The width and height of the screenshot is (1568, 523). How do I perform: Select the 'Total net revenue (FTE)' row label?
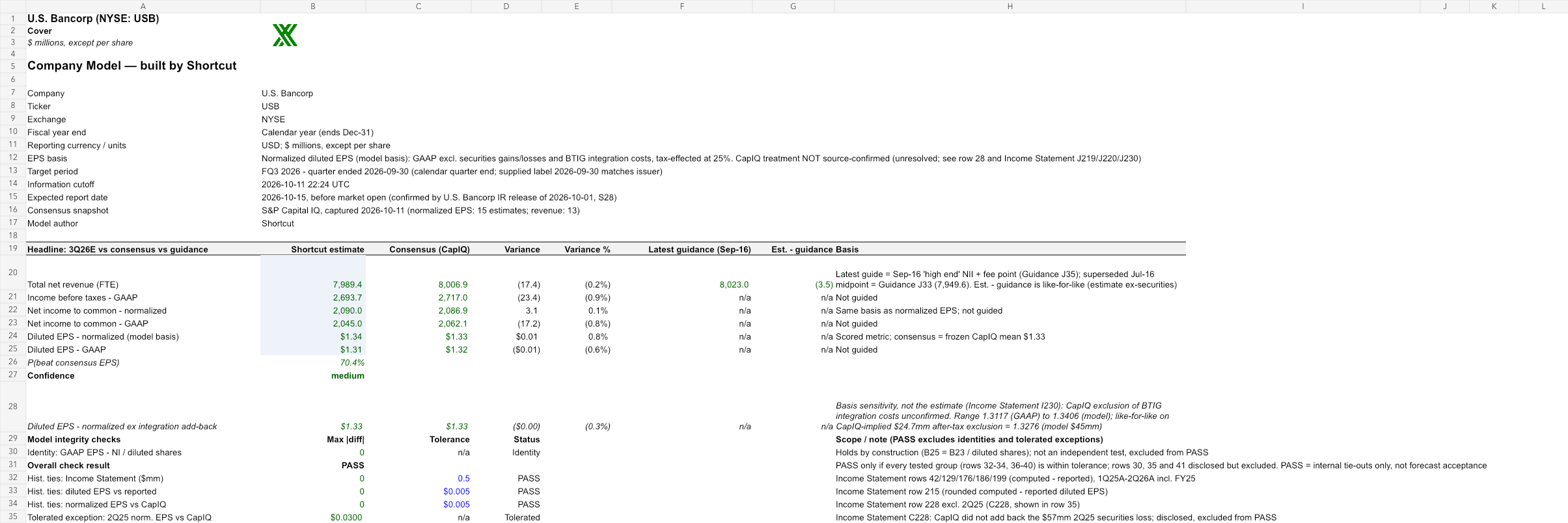pos(73,284)
